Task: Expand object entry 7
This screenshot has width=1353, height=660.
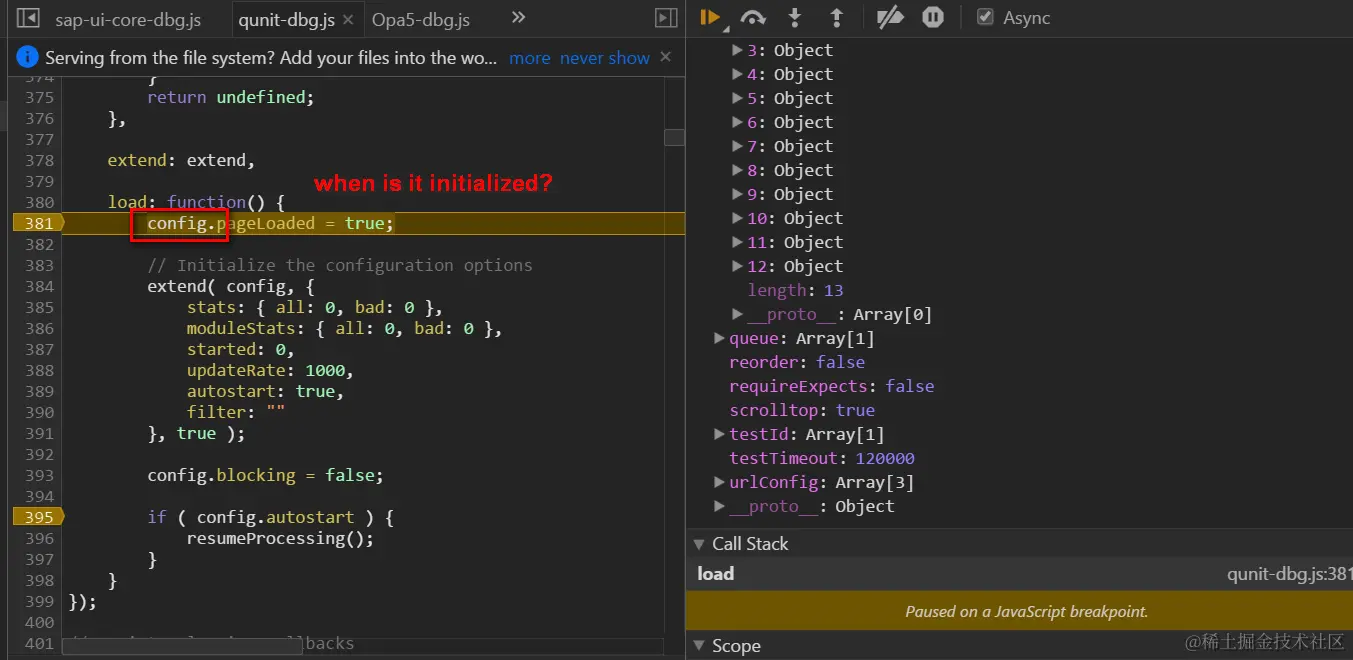Action: click(x=737, y=146)
